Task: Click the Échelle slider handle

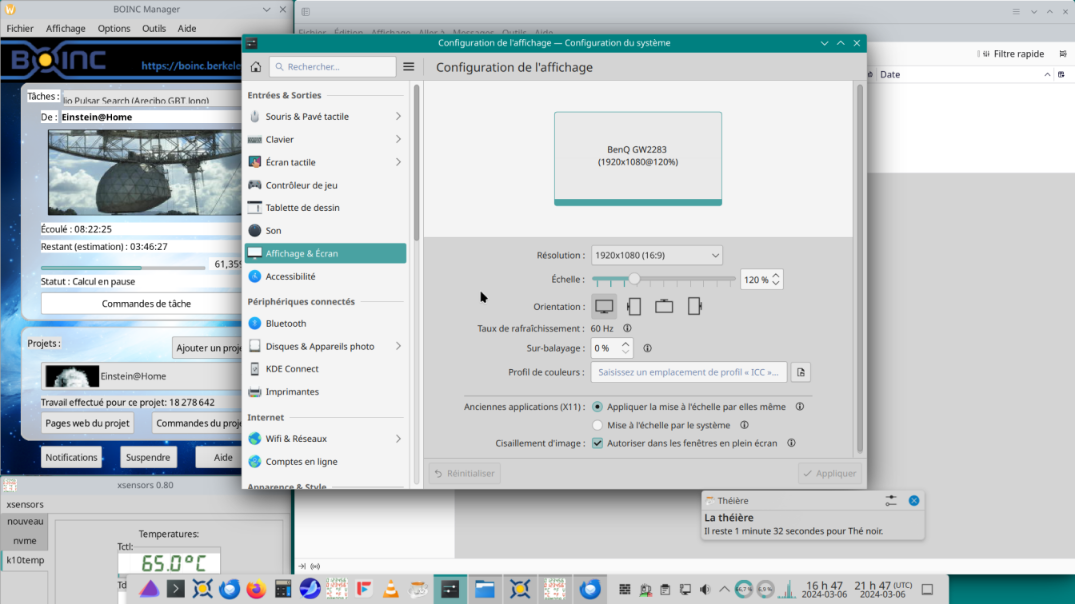Action: click(633, 280)
